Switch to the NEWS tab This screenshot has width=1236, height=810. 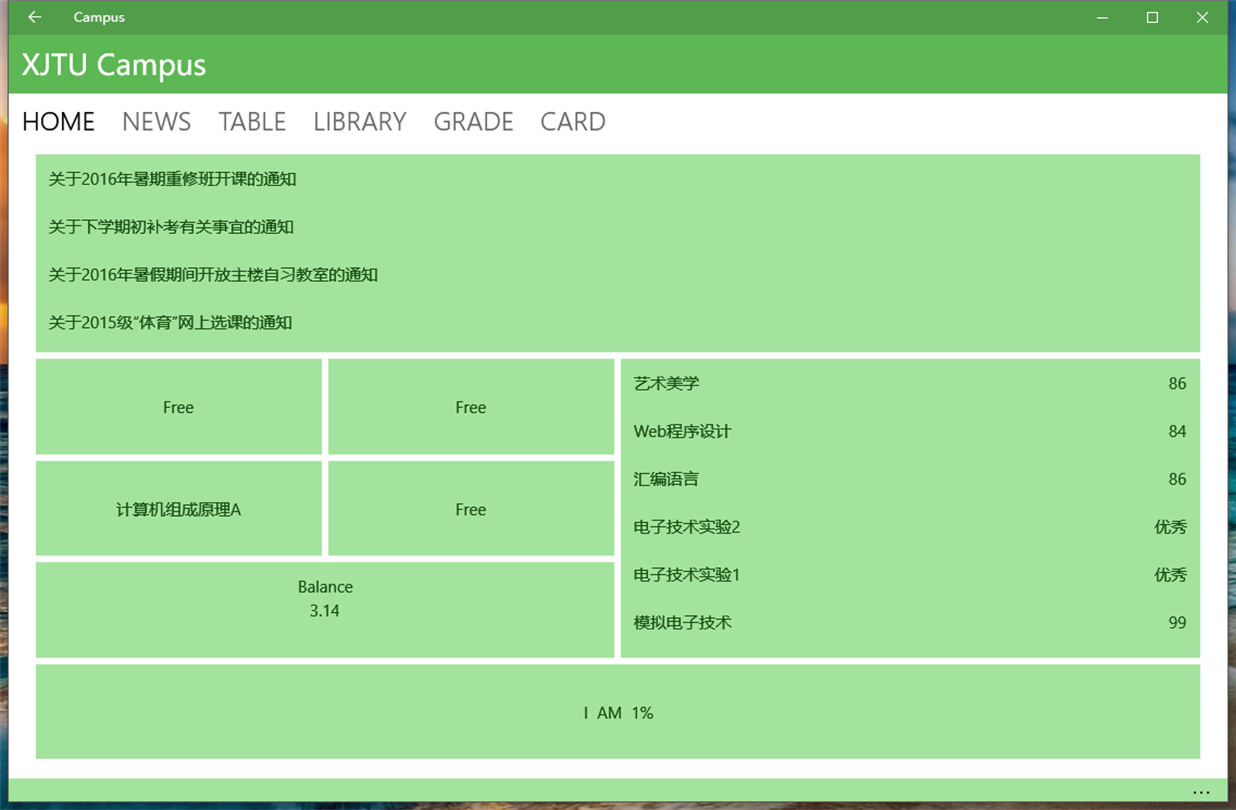click(x=156, y=122)
